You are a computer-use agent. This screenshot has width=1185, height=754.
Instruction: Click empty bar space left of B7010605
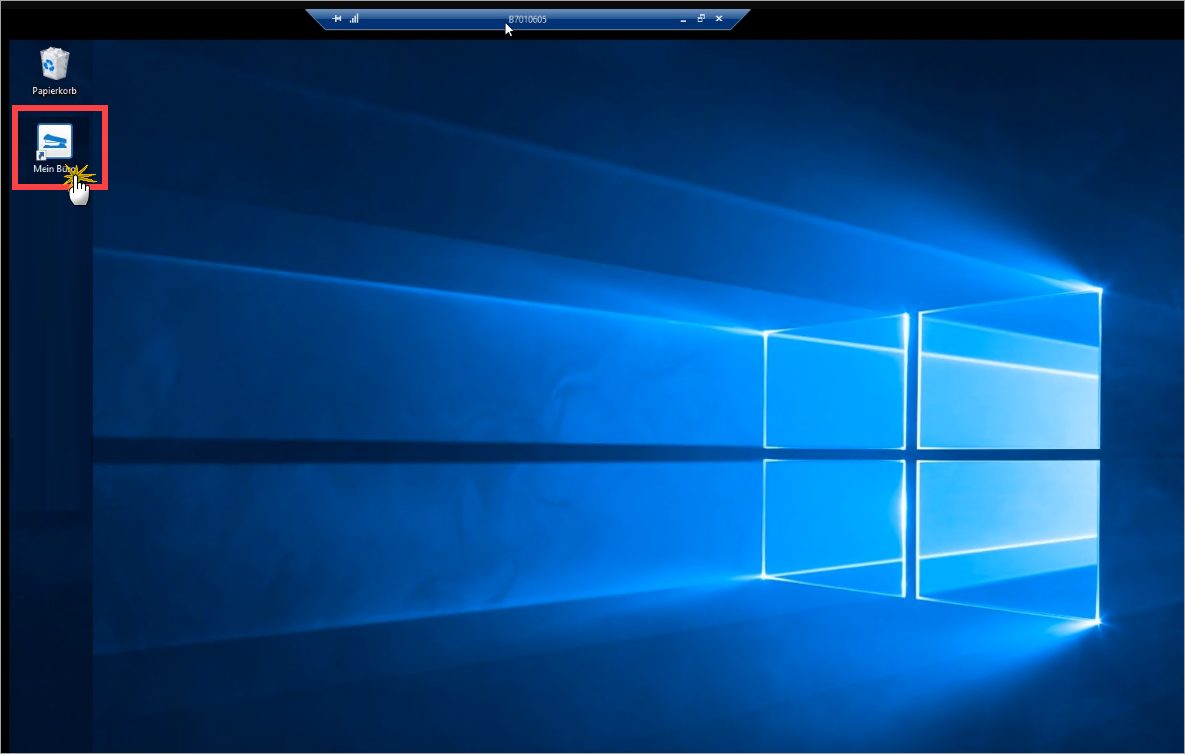tap(430, 18)
